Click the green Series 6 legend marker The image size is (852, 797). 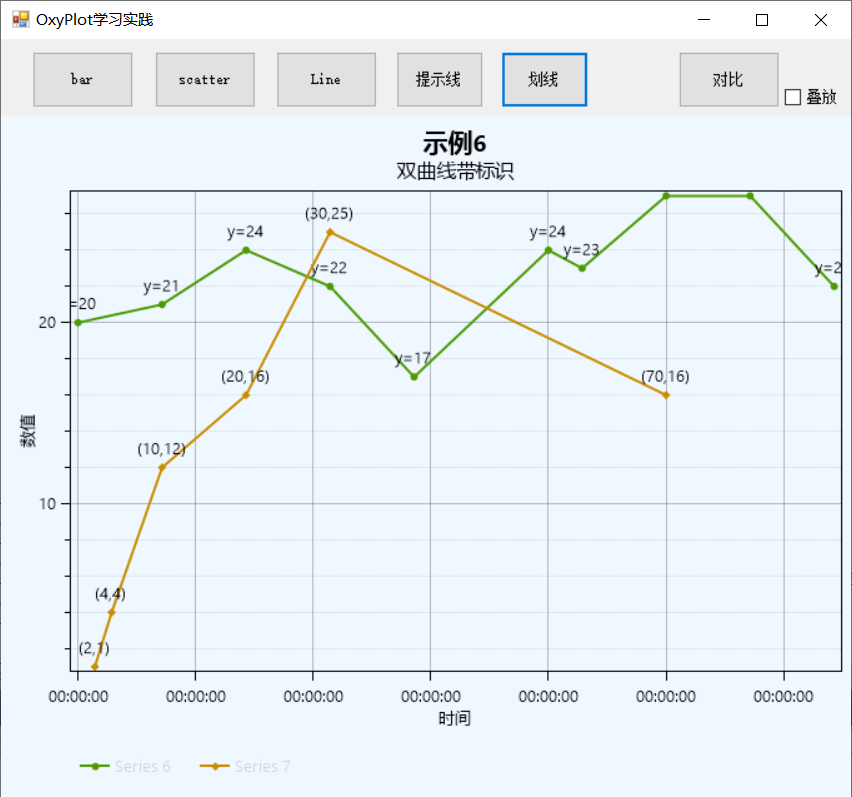pyautogui.click(x=95, y=767)
